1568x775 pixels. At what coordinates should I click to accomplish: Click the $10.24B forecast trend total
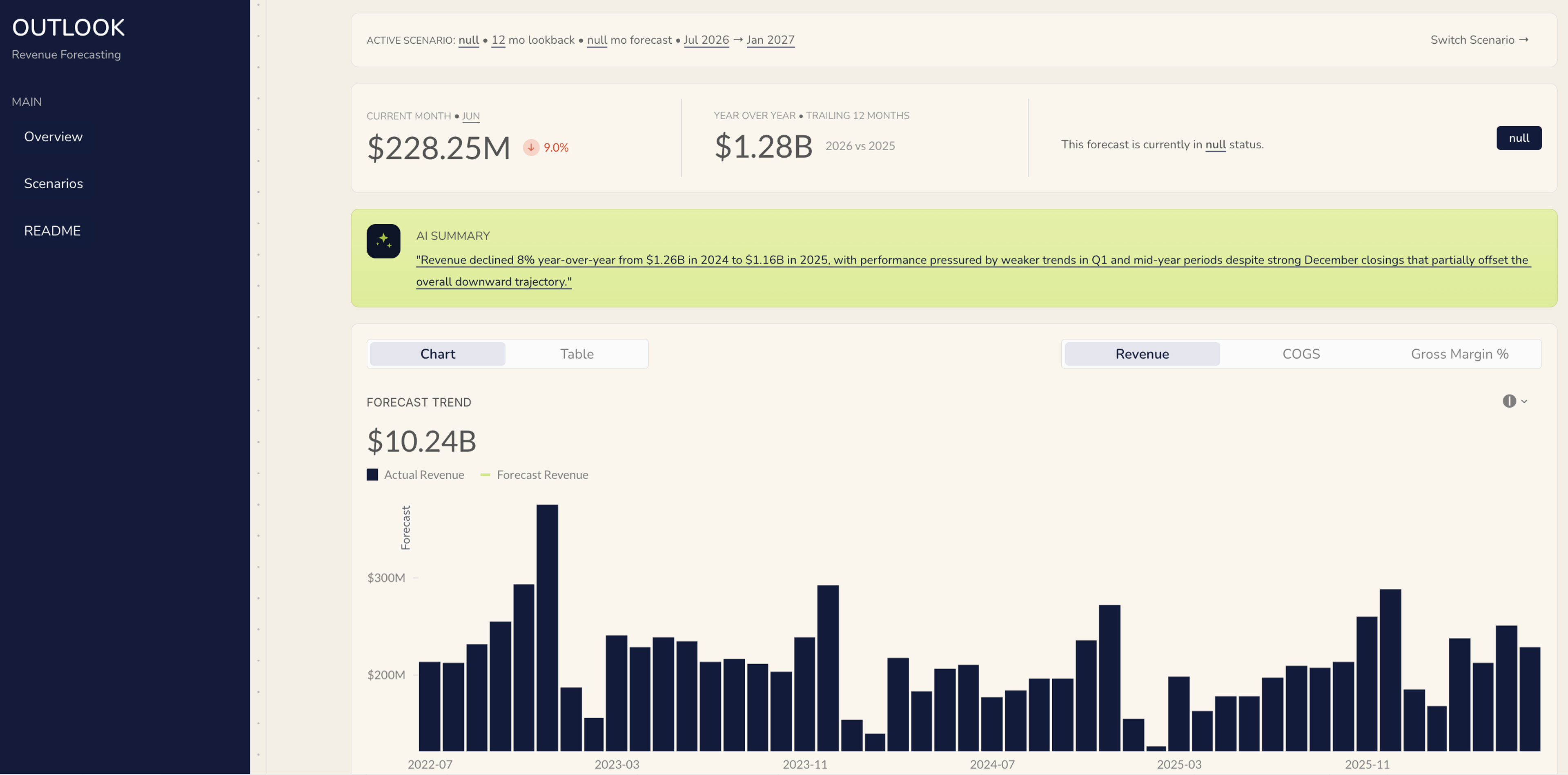421,441
